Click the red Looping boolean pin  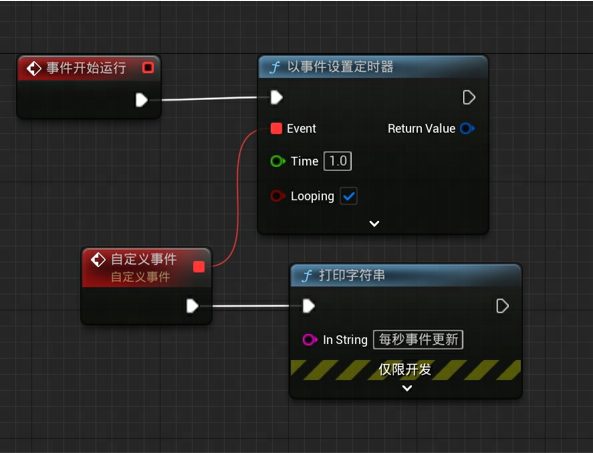tap(278, 196)
